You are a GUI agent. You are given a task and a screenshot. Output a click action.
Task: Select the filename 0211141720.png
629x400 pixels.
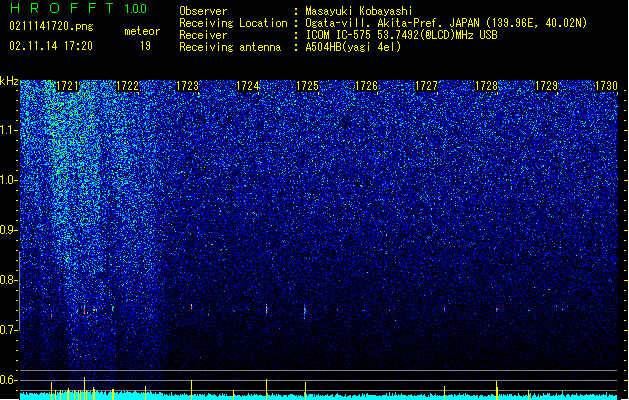pyautogui.click(x=51, y=26)
